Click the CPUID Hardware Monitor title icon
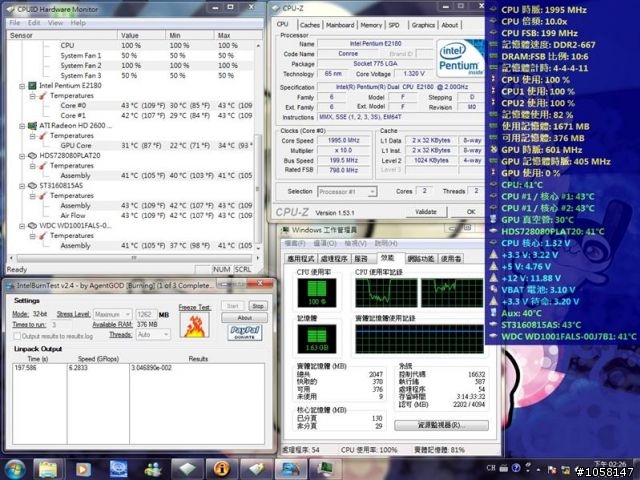This screenshot has width=640, height=480. pyautogui.click(x=11, y=9)
